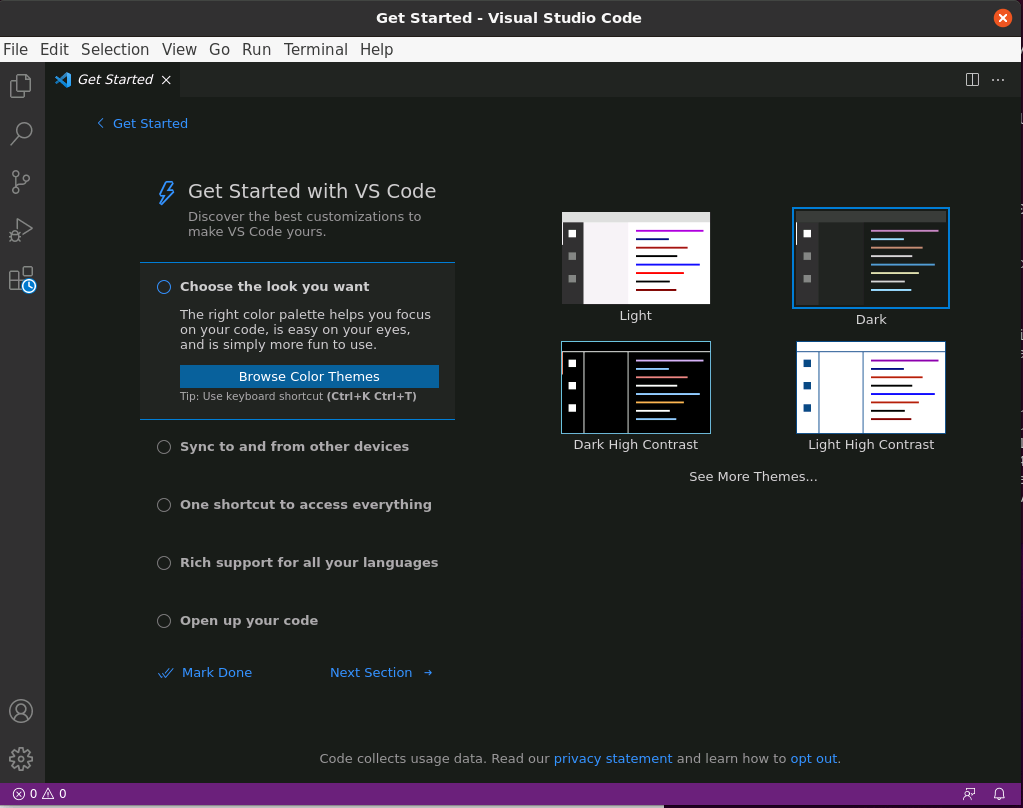This screenshot has width=1023, height=808.
Task: Open the Edit menu
Action: click(54, 50)
